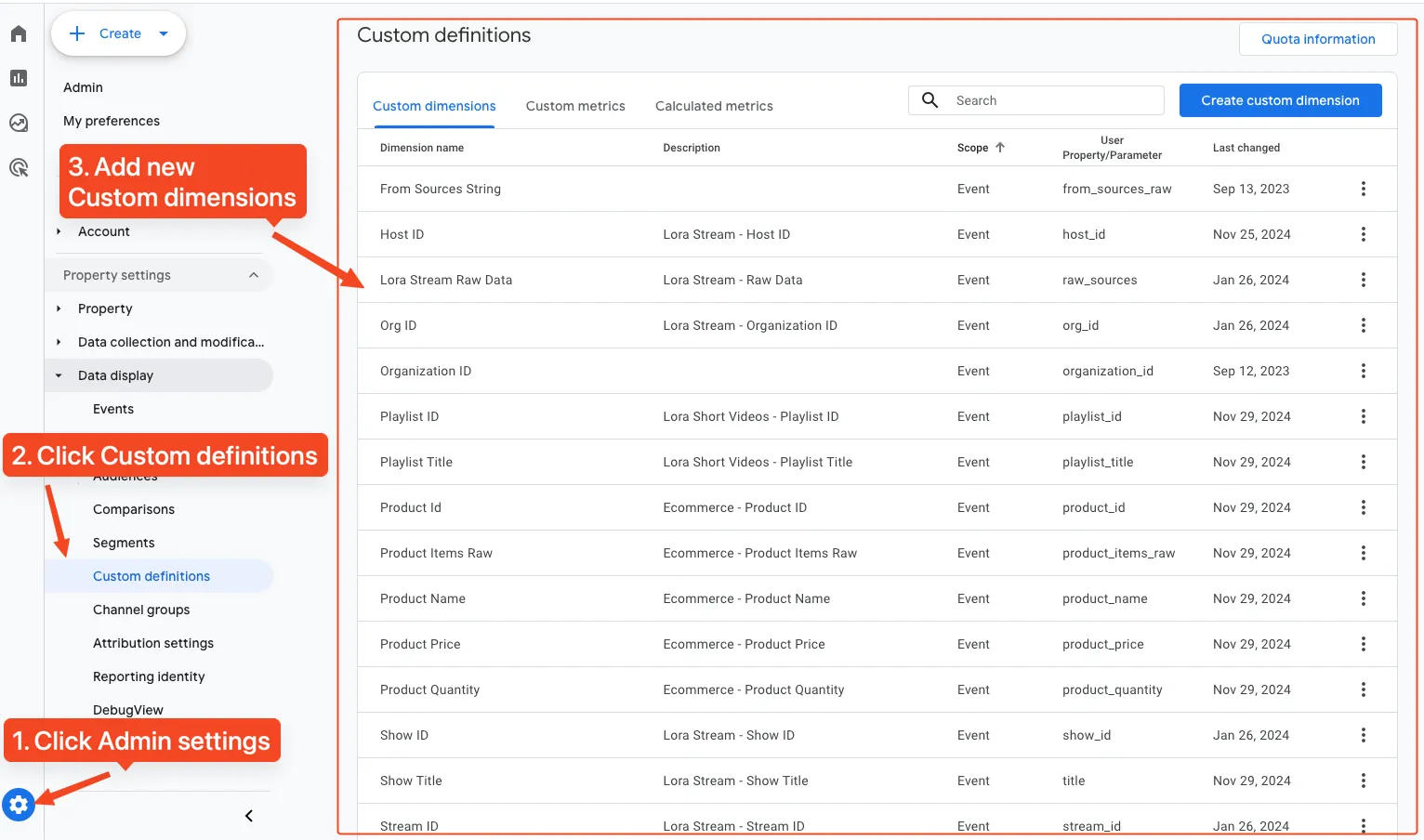The image size is (1424, 840).
Task: Open DebugView link
Action: coord(128,710)
